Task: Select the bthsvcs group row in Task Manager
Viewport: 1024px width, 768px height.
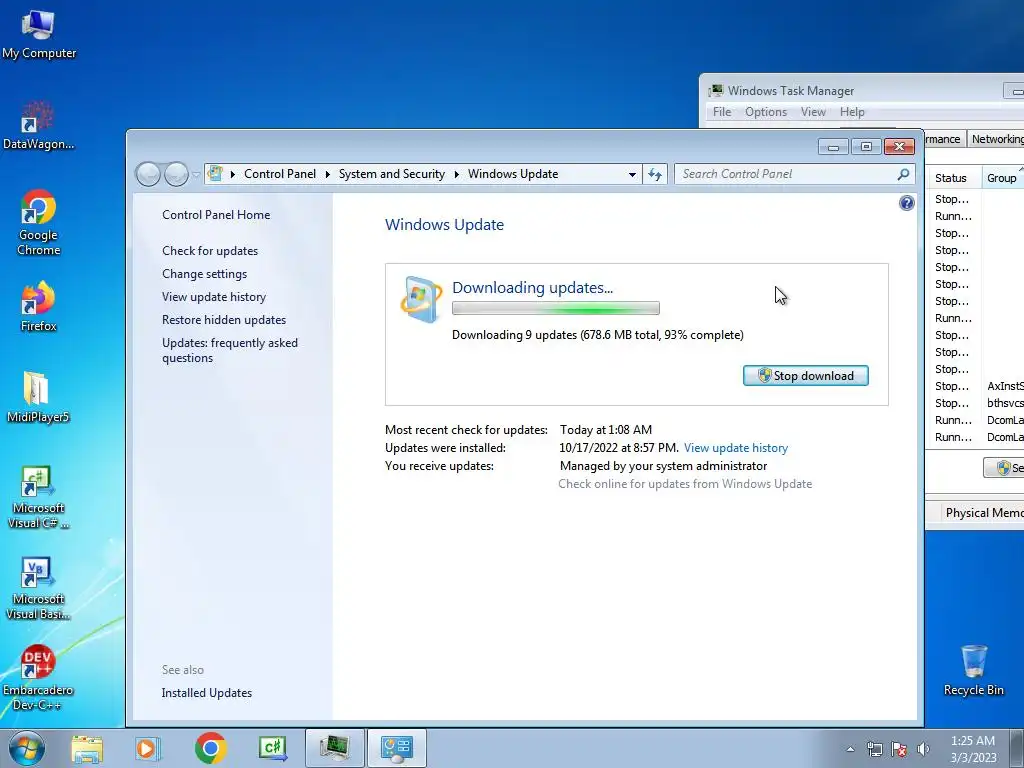Action: [976, 403]
